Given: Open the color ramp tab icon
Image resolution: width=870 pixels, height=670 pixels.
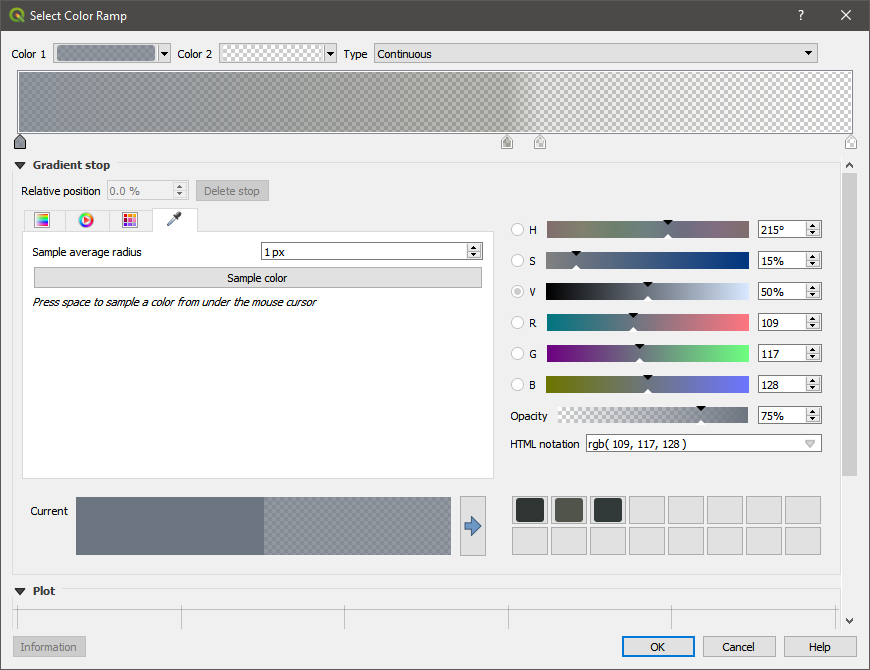Looking at the screenshot, I should click(x=42, y=220).
